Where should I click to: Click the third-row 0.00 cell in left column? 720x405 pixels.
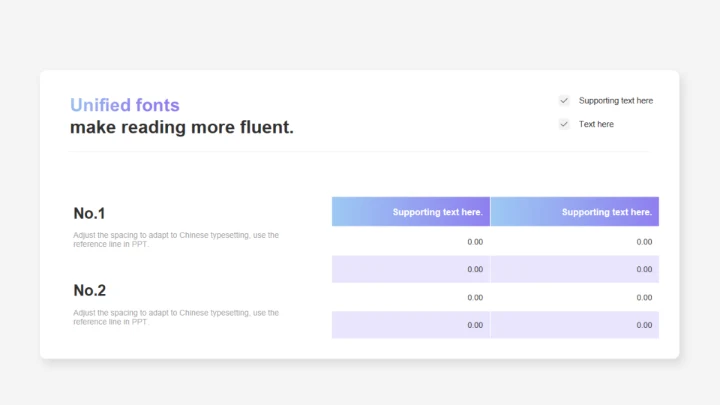pos(411,297)
